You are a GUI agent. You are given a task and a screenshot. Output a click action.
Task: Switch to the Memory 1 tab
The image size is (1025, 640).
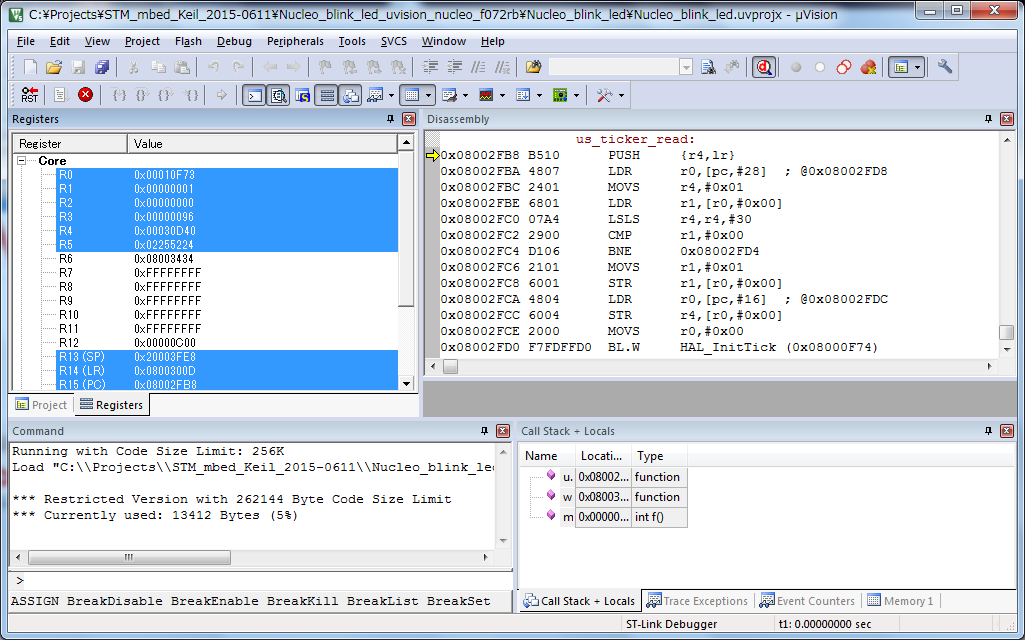(x=901, y=601)
